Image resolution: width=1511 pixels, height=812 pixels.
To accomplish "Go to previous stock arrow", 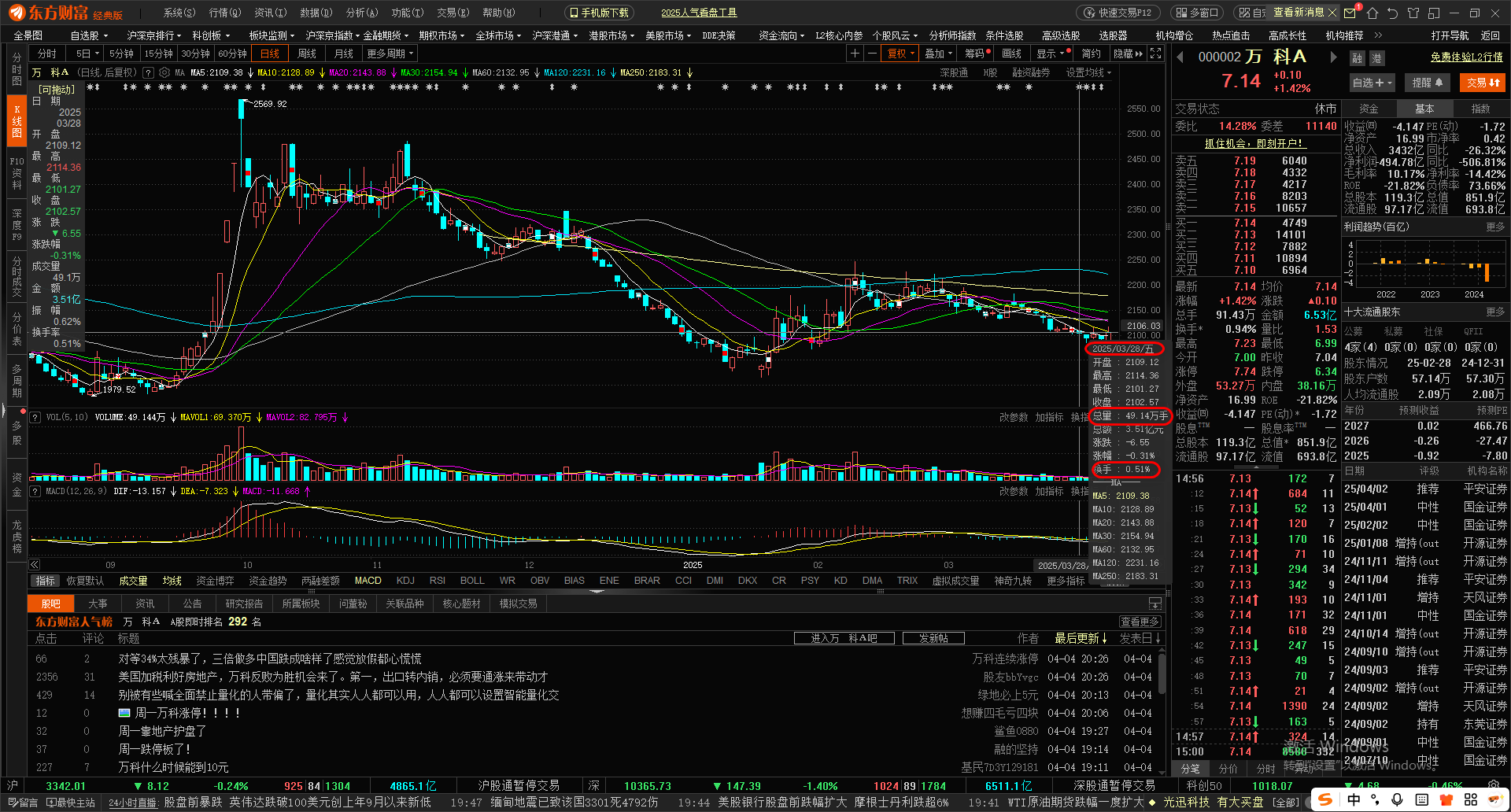I will pos(1180,57).
